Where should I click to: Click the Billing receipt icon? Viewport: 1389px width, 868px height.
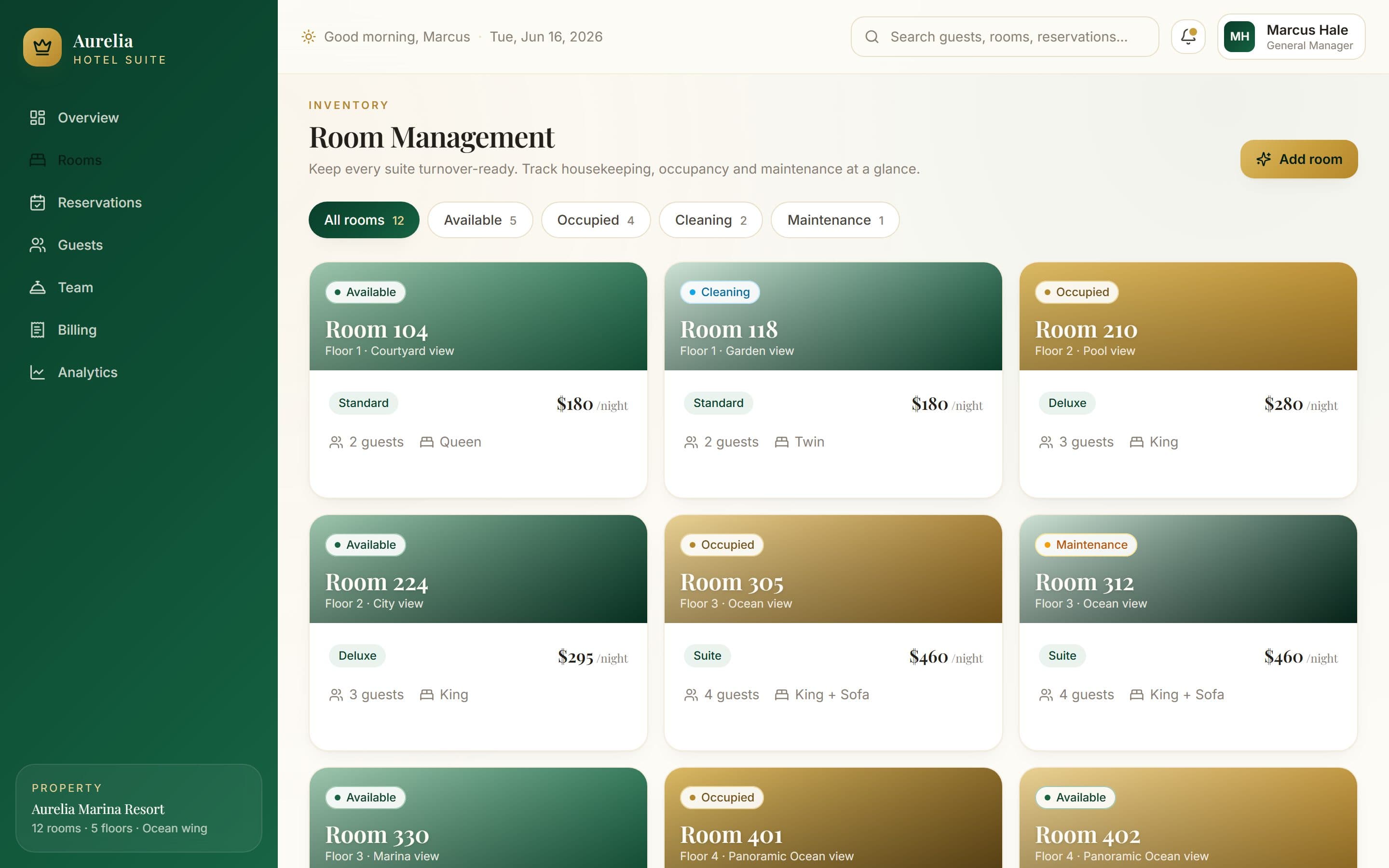pos(37,330)
